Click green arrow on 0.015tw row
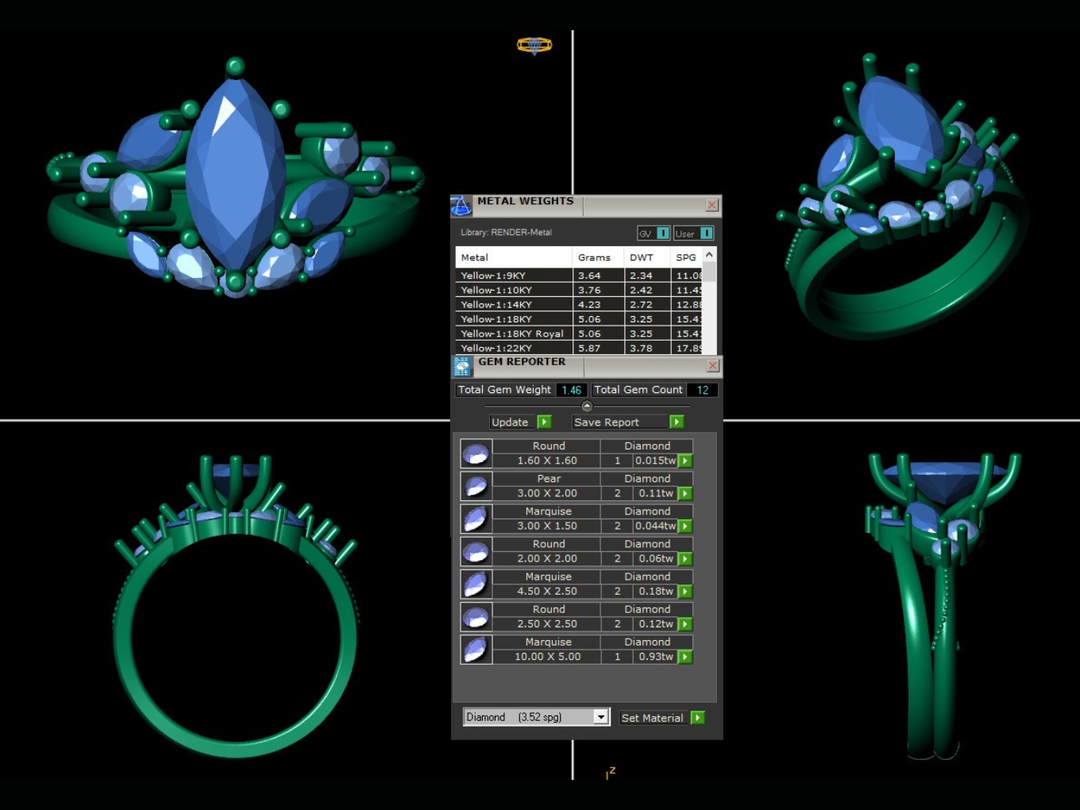 coord(685,461)
